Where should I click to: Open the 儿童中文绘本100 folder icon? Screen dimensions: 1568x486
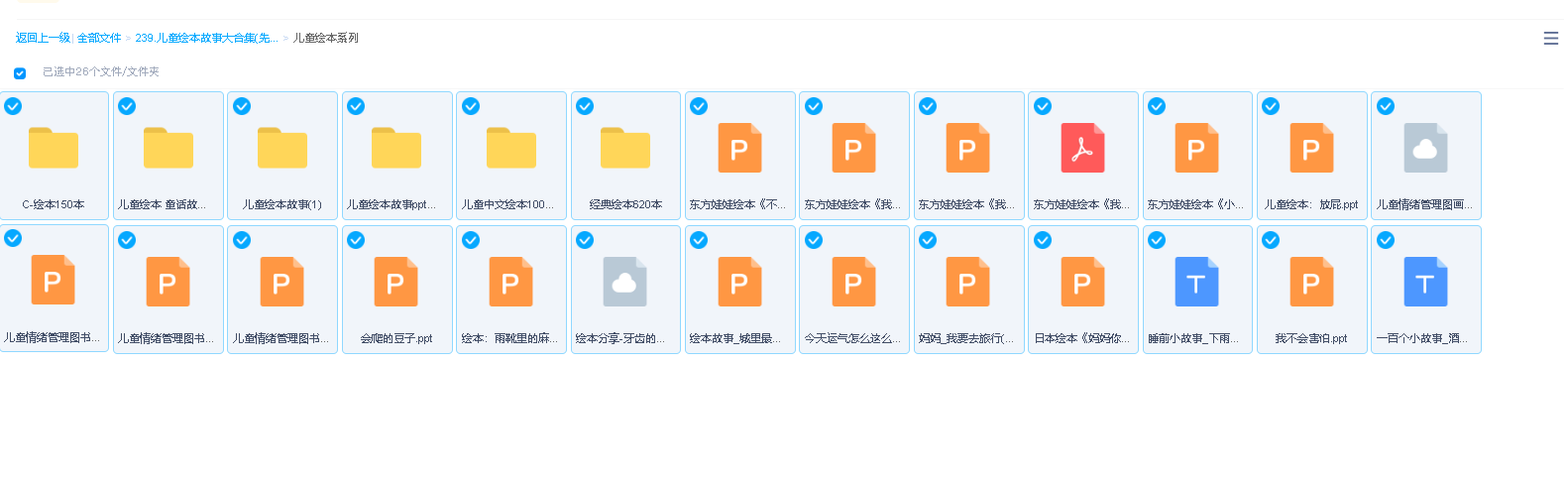pos(511,148)
